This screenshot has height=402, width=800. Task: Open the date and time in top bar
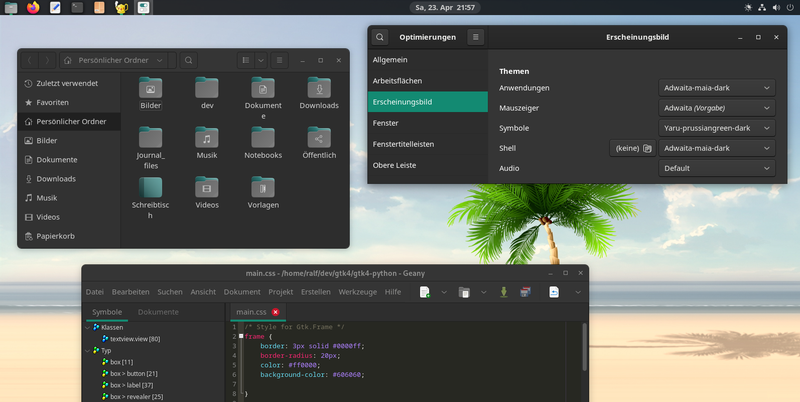pos(445,7)
